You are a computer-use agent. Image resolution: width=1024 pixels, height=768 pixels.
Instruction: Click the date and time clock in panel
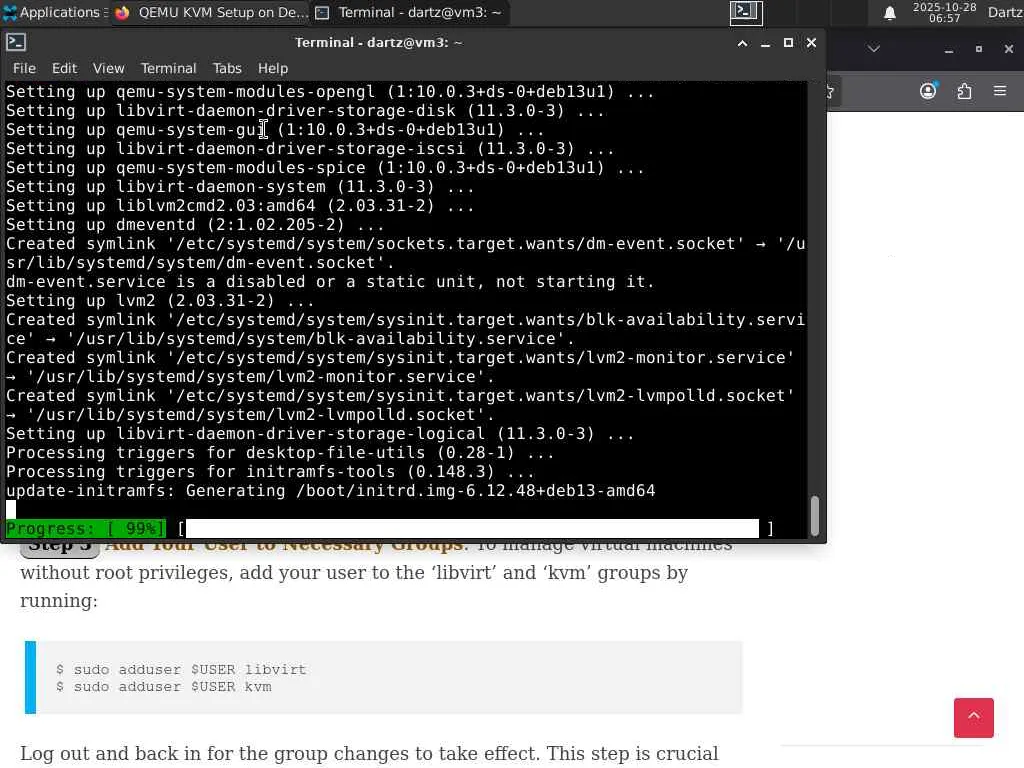coord(944,12)
